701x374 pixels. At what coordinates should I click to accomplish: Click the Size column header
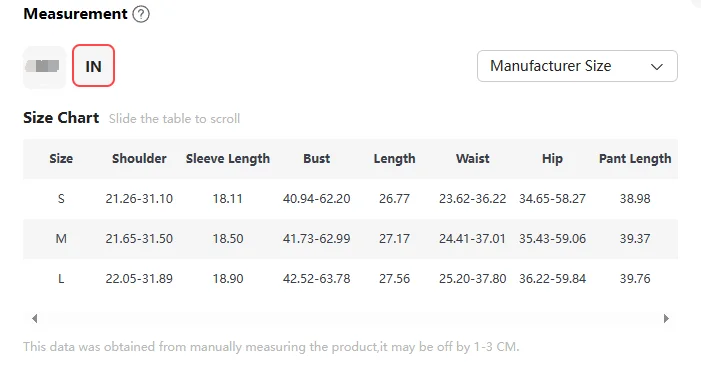pos(61,159)
